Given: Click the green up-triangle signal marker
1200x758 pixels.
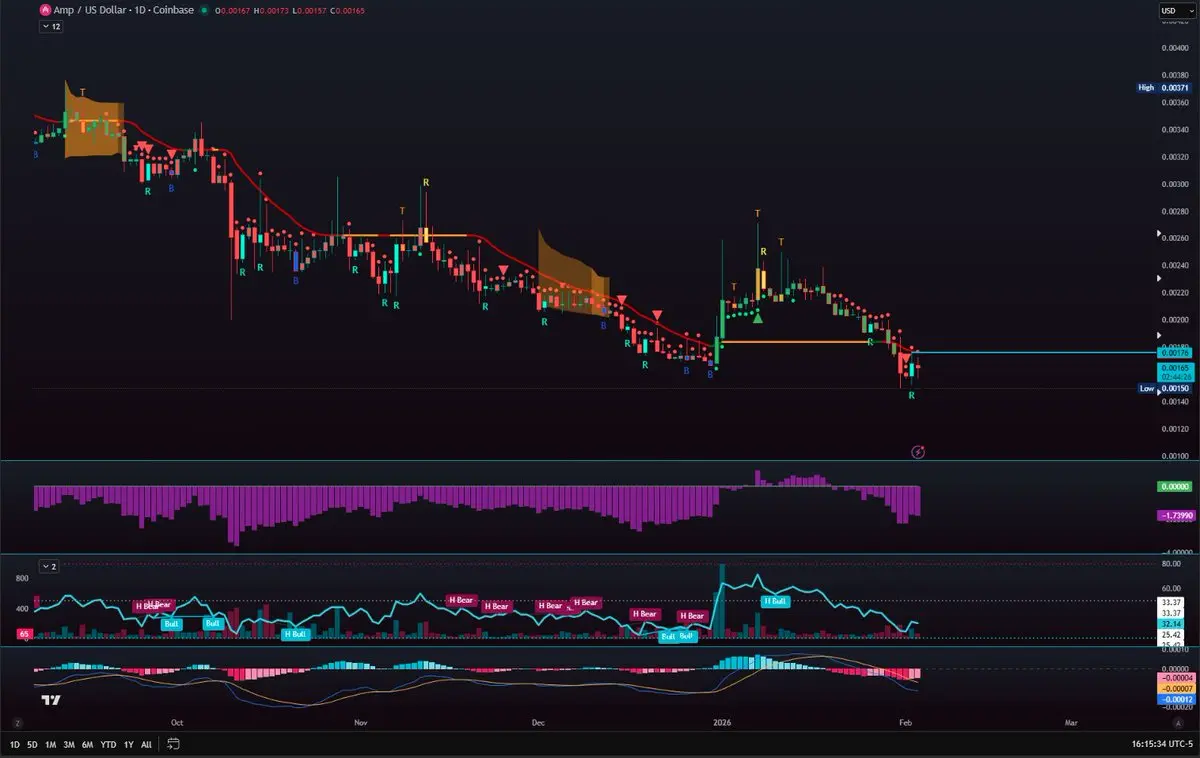Looking at the screenshot, I should point(758,318).
